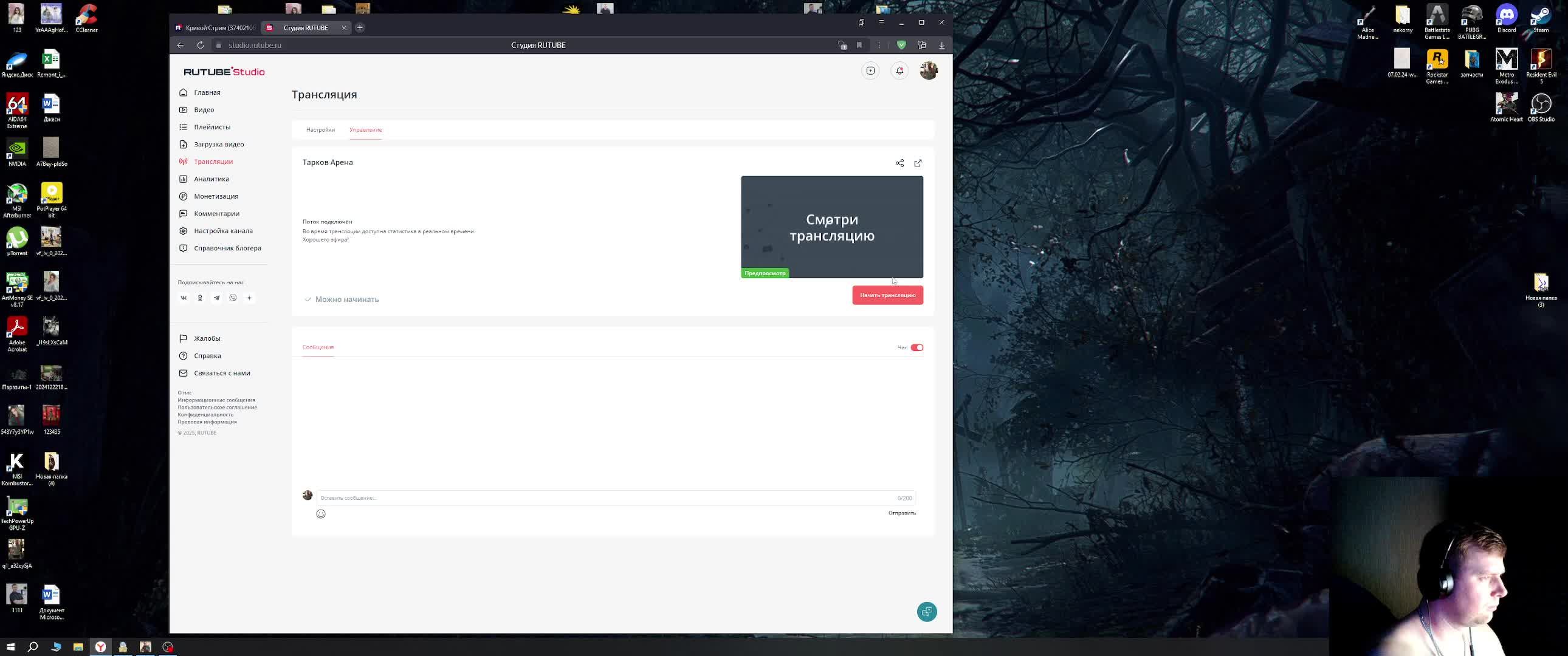Switch to the Настройки tab
The width and height of the screenshot is (1568, 656).
coord(320,129)
